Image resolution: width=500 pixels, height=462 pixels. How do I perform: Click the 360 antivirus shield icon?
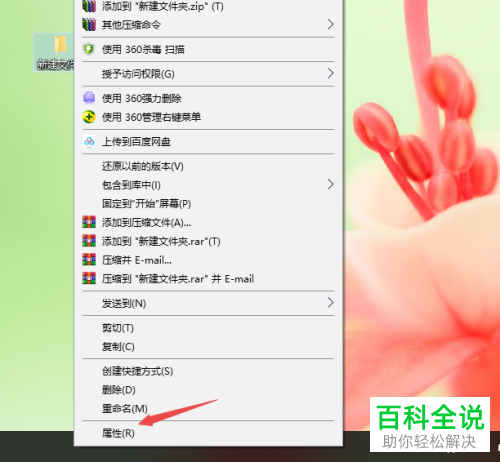click(x=89, y=49)
